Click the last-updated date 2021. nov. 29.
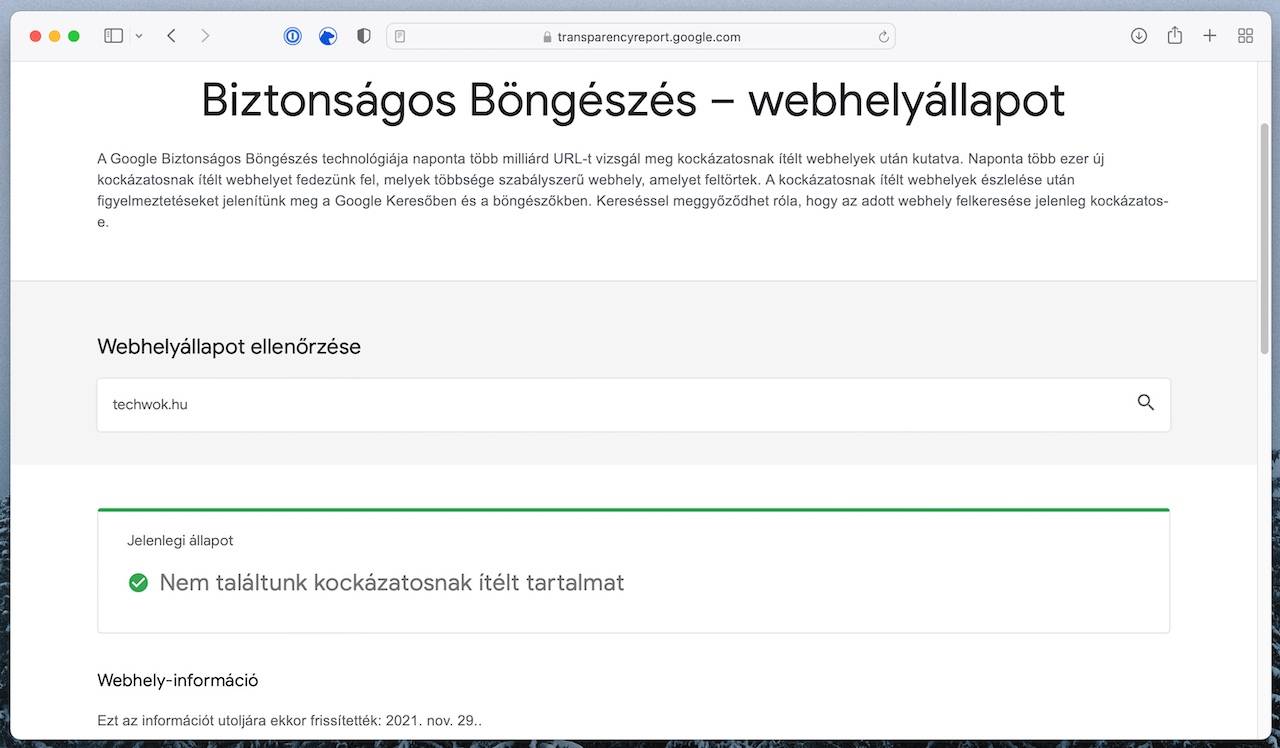This screenshot has width=1280, height=748. (x=431, y=720)
